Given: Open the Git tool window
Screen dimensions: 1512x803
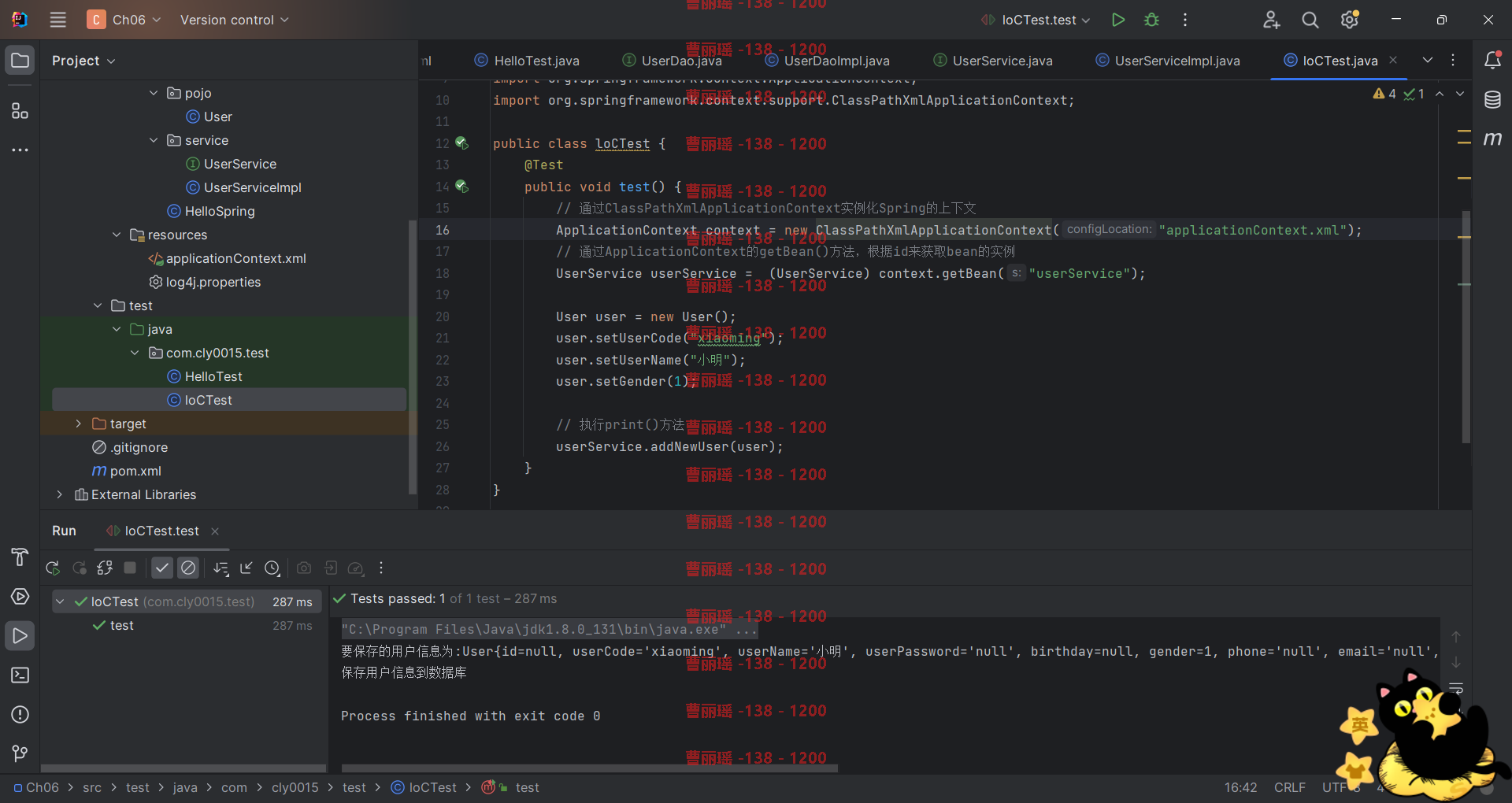Looking at the screenshot, I should tap(20, 753).
